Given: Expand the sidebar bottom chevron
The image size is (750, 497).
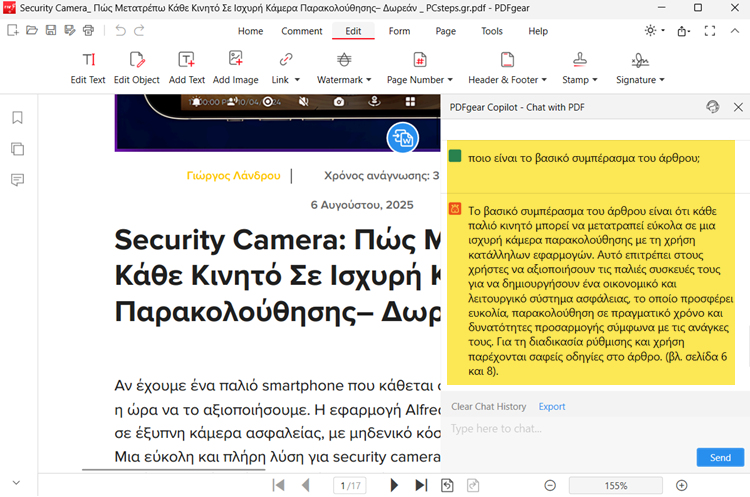Looking at the screenshot, I should [16, 483].
